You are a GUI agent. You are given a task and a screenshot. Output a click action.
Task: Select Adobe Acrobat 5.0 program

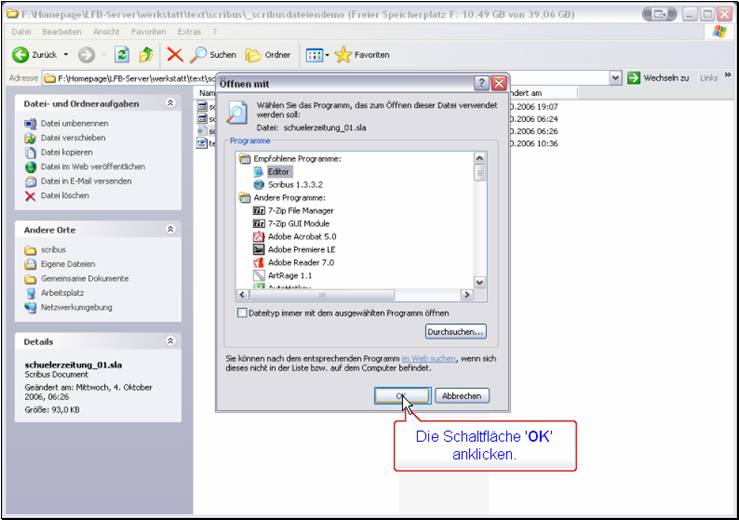301,236
